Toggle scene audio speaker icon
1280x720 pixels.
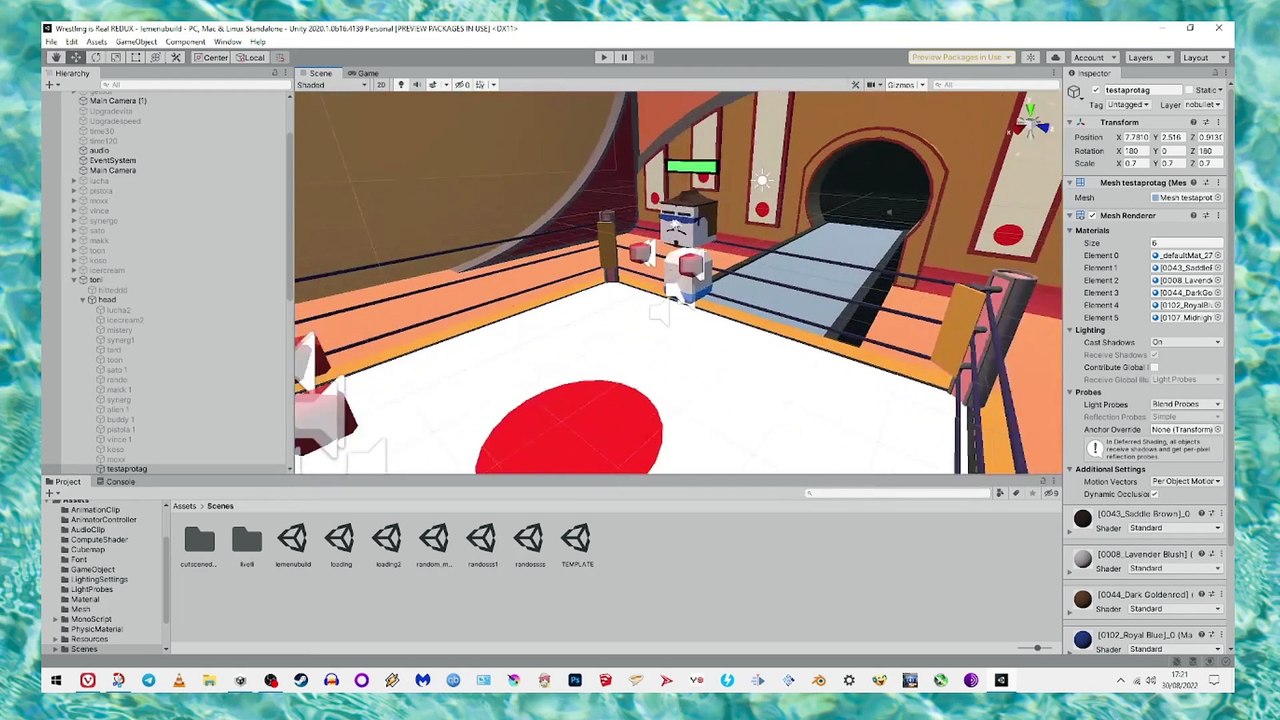pos(417,85)
